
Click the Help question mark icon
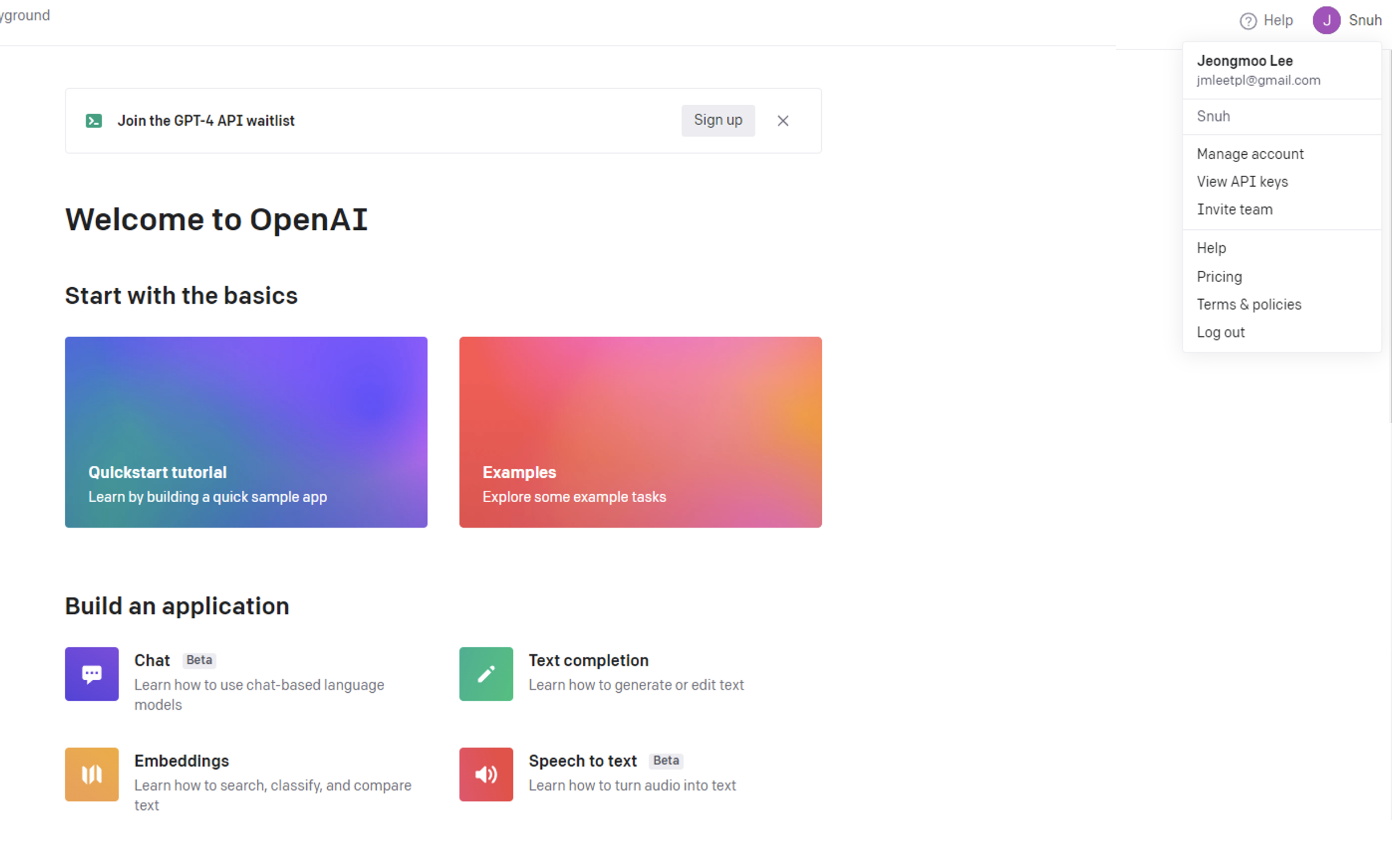click(1247, 21)
